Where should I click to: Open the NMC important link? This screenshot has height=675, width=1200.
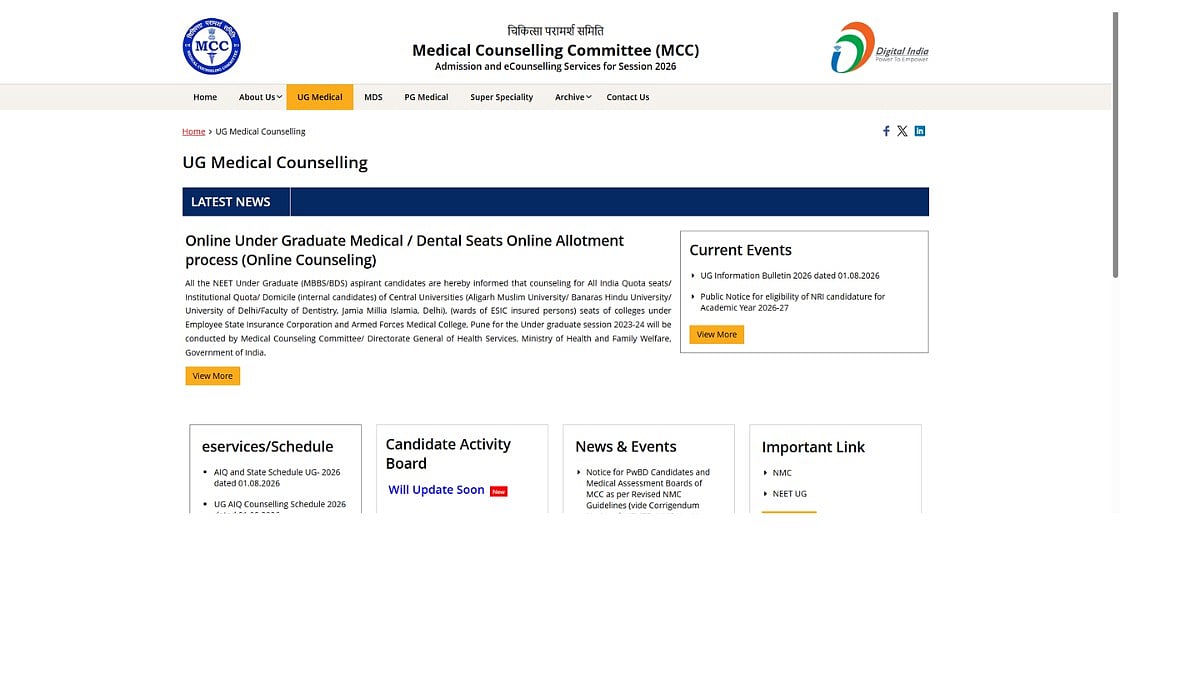click(x=782, y=473)
